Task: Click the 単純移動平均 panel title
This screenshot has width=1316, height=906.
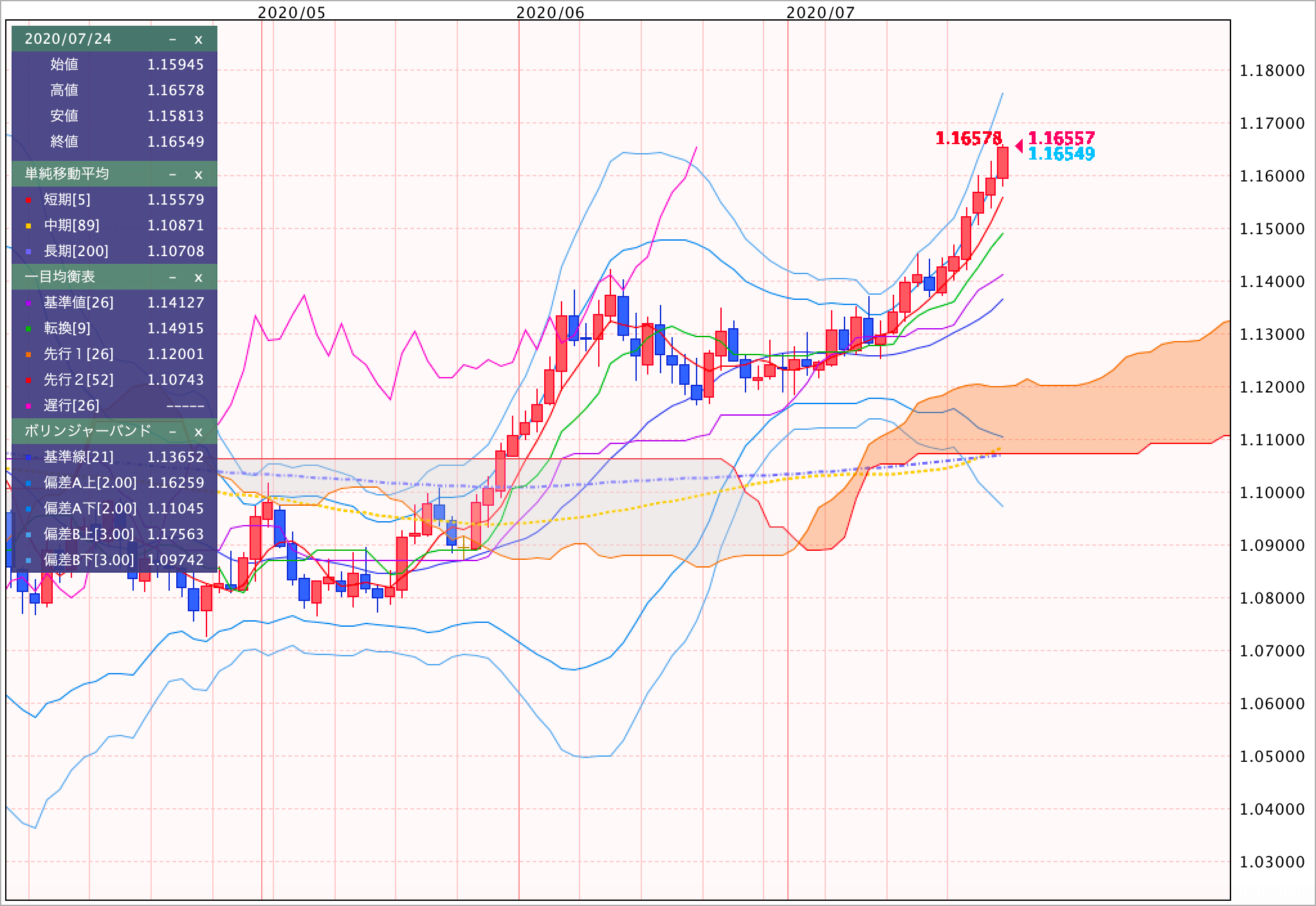Action: coord(67,174)
